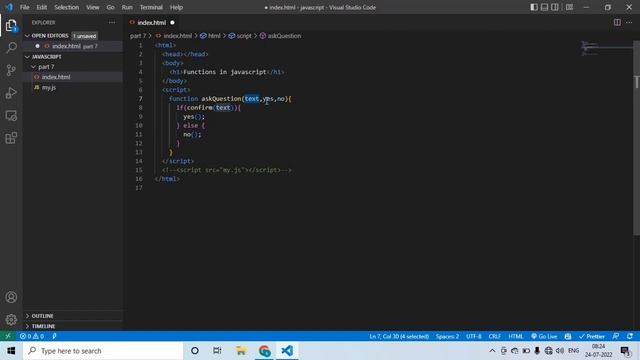Open the volume control in system tray
The image size is (640, 360).
pyautogui.click(x=560, y=351)
